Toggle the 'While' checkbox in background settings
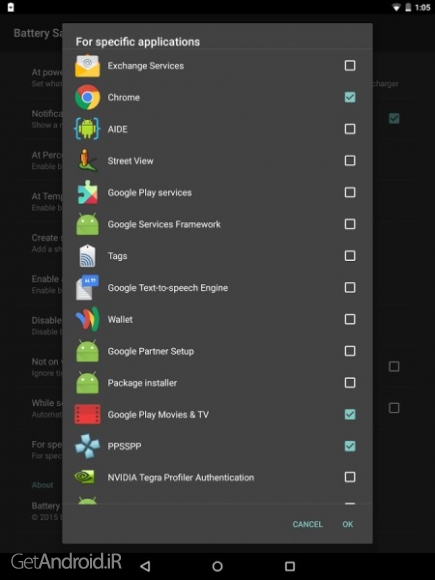This screenshot has height=580, width=435. point(394,408)
